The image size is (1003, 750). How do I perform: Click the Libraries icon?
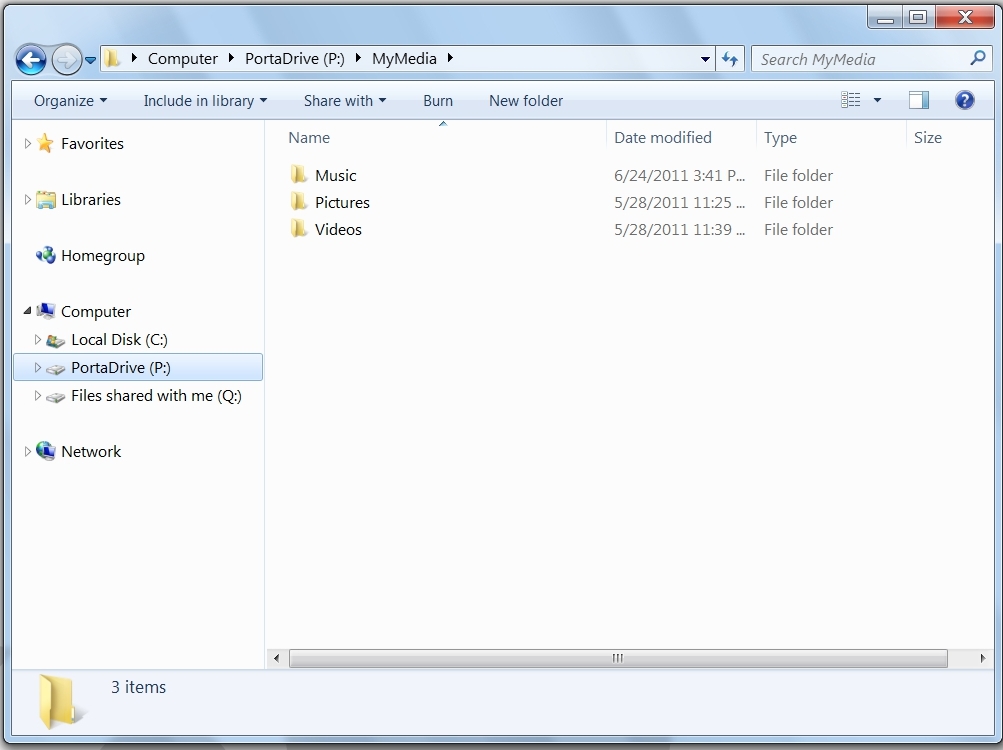pos(45,200)
